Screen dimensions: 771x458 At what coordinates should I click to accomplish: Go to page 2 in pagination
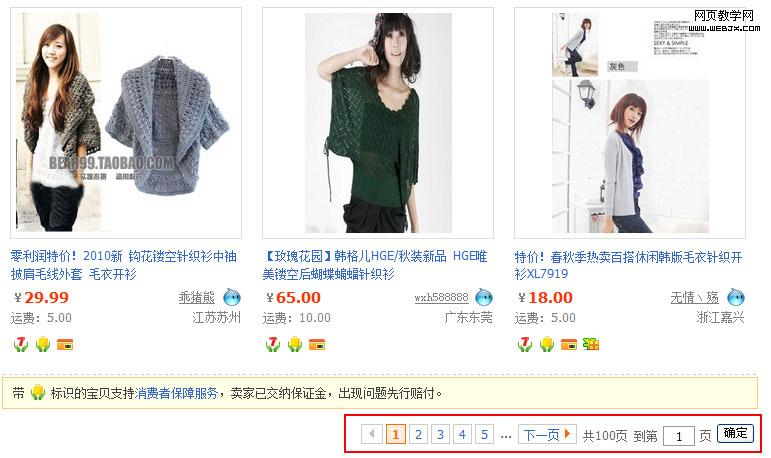[x=418, y=434]
